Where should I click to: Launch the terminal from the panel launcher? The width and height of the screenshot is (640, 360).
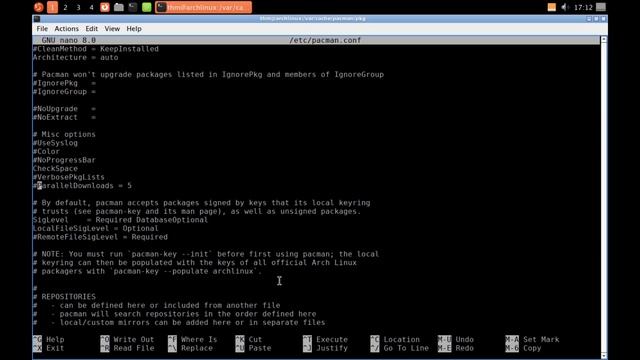click(133, 7)
